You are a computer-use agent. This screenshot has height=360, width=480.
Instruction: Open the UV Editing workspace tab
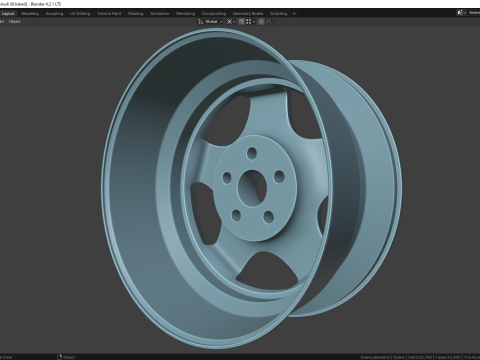[80, 14]
